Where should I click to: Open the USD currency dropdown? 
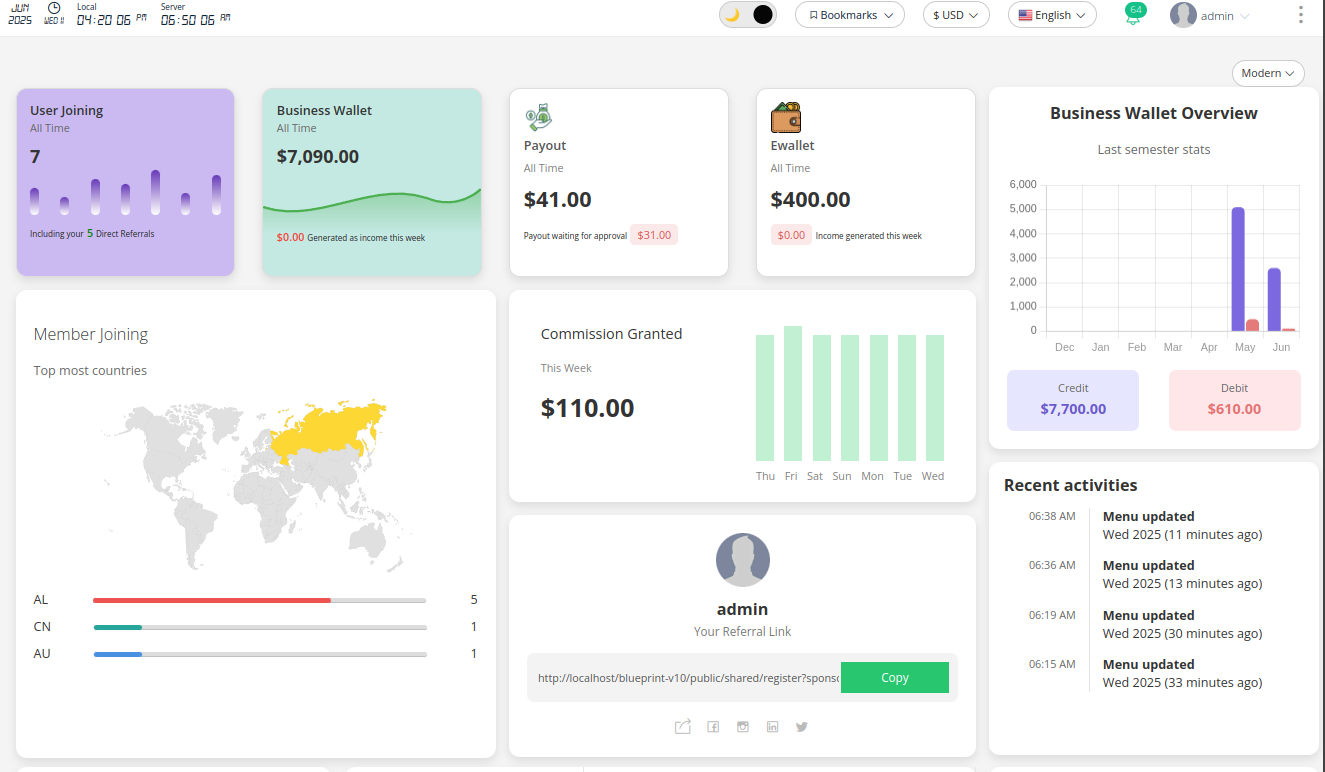click(x=955, y=15)
